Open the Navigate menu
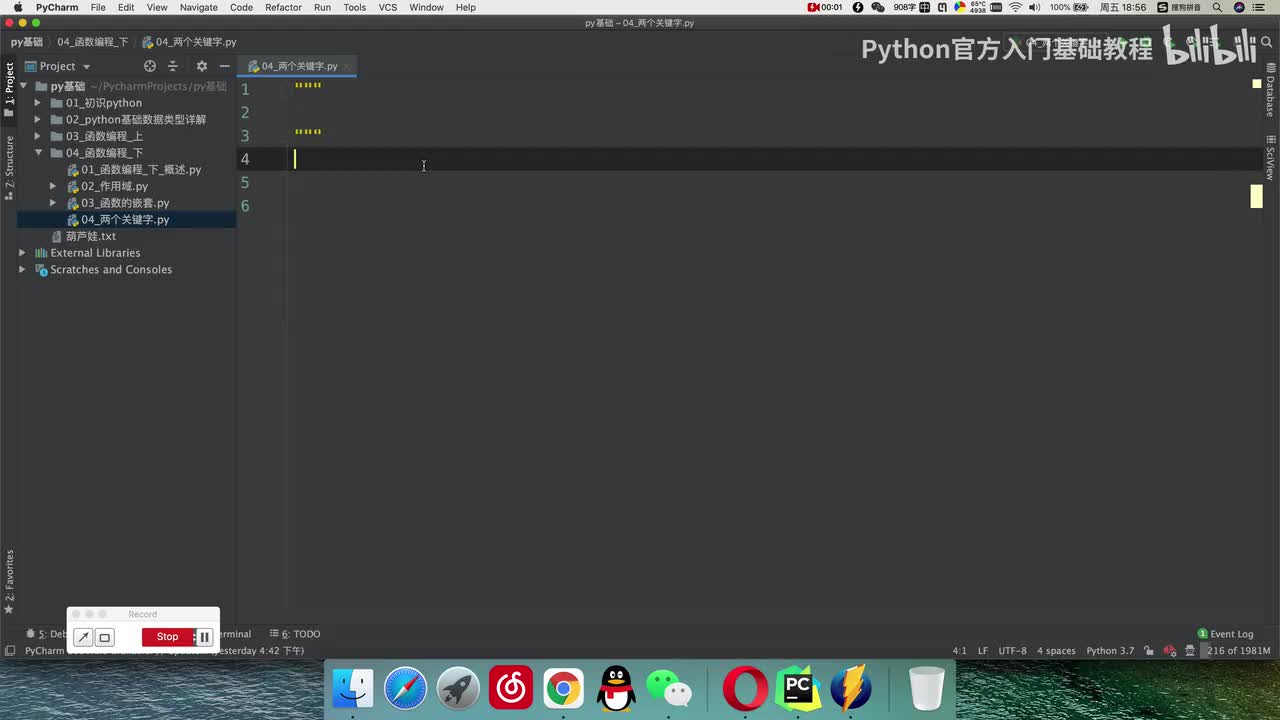The height and width of the screenshot is (720, 1280). click(198, 7)
